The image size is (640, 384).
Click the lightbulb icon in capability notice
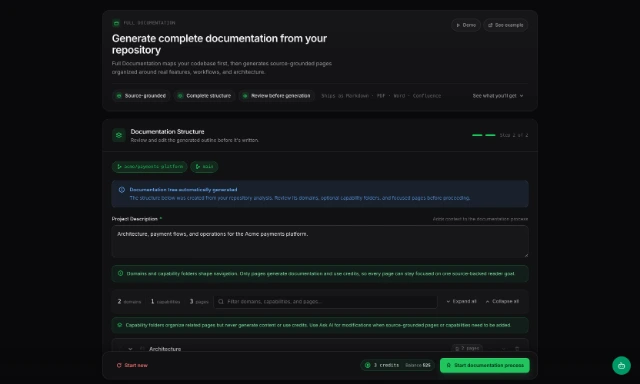tap(120, 325)
